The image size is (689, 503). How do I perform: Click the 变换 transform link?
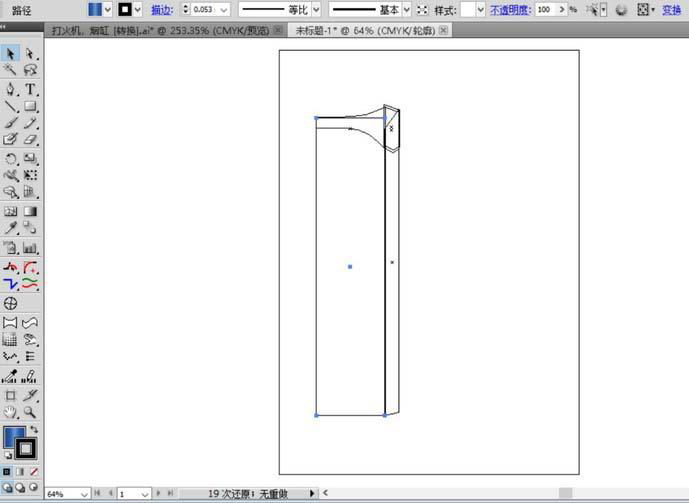(672, 9)
